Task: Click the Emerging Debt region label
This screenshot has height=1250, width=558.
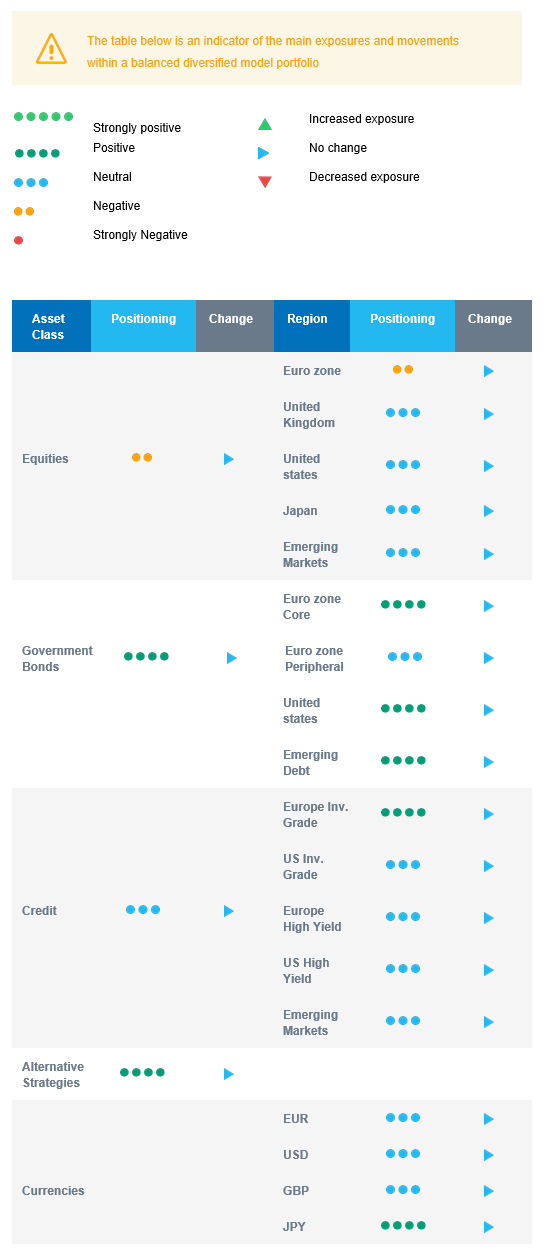Action: (x=310, y=763)
